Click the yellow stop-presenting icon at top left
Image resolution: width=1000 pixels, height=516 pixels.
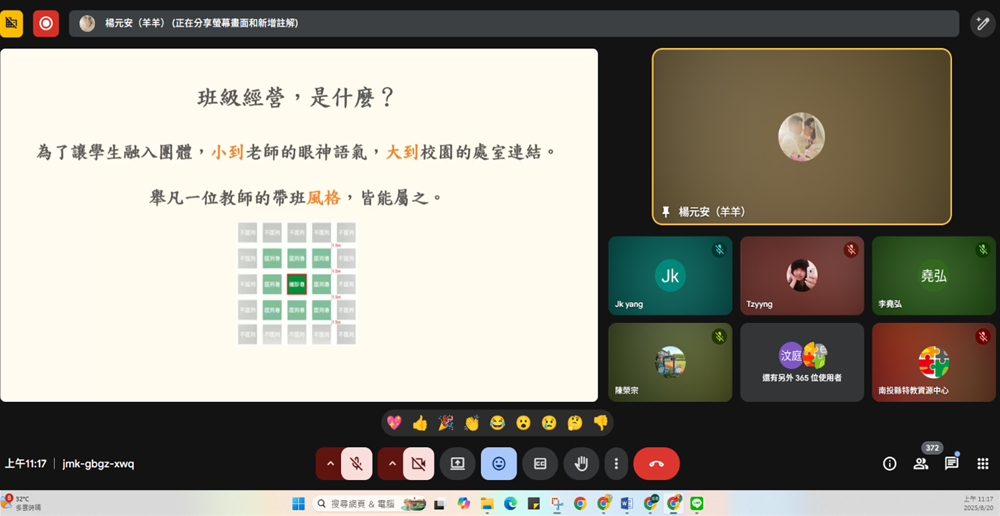pyautogui.click(x=11, y=24)
